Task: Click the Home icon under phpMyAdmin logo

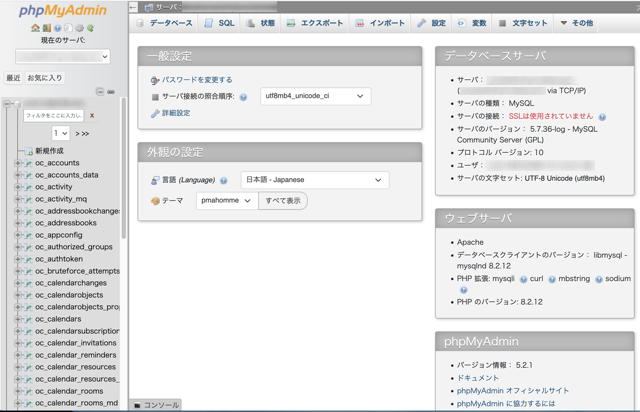Action: 35,28
